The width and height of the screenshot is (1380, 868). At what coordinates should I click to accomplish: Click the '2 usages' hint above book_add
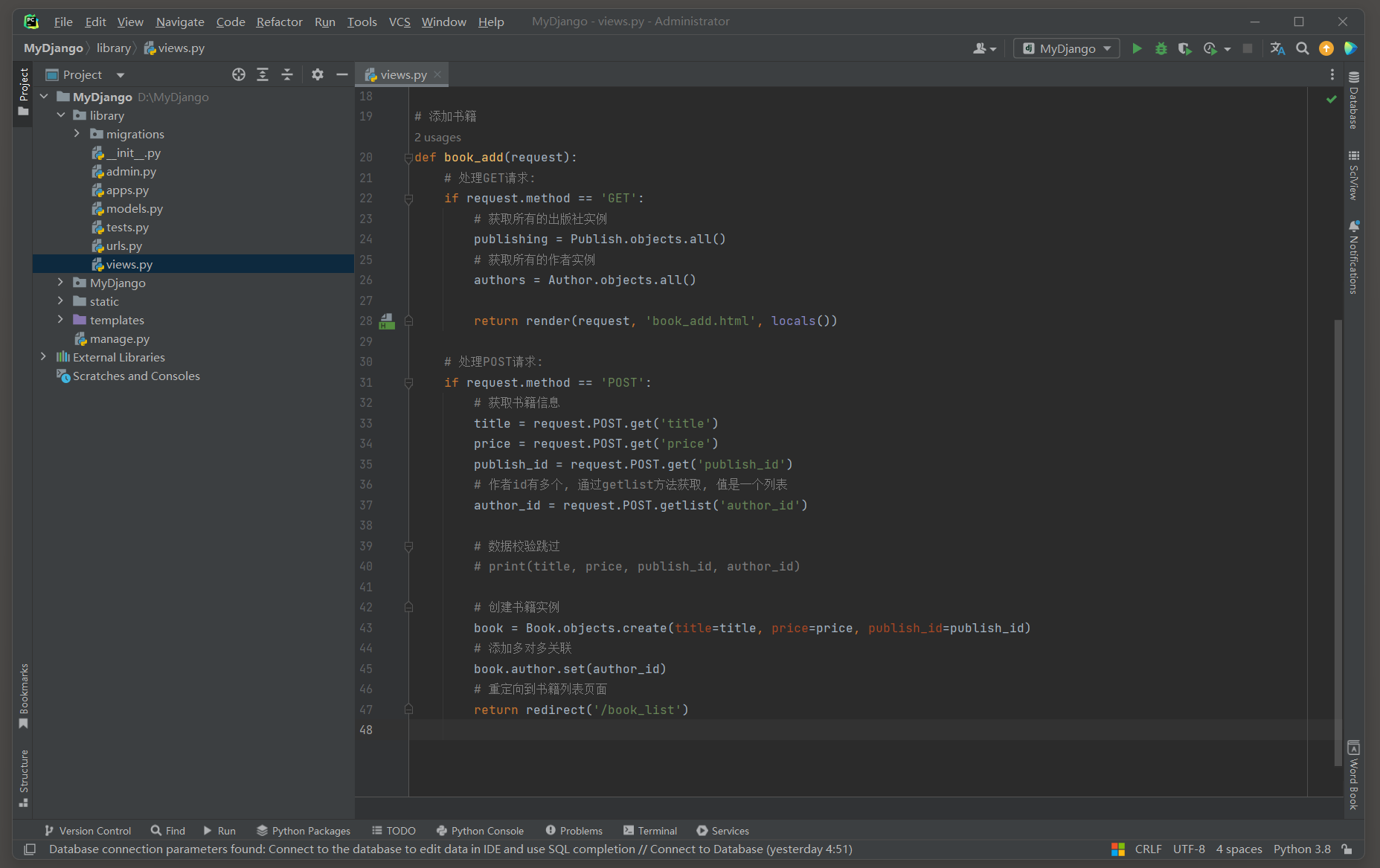pos(437,138)
